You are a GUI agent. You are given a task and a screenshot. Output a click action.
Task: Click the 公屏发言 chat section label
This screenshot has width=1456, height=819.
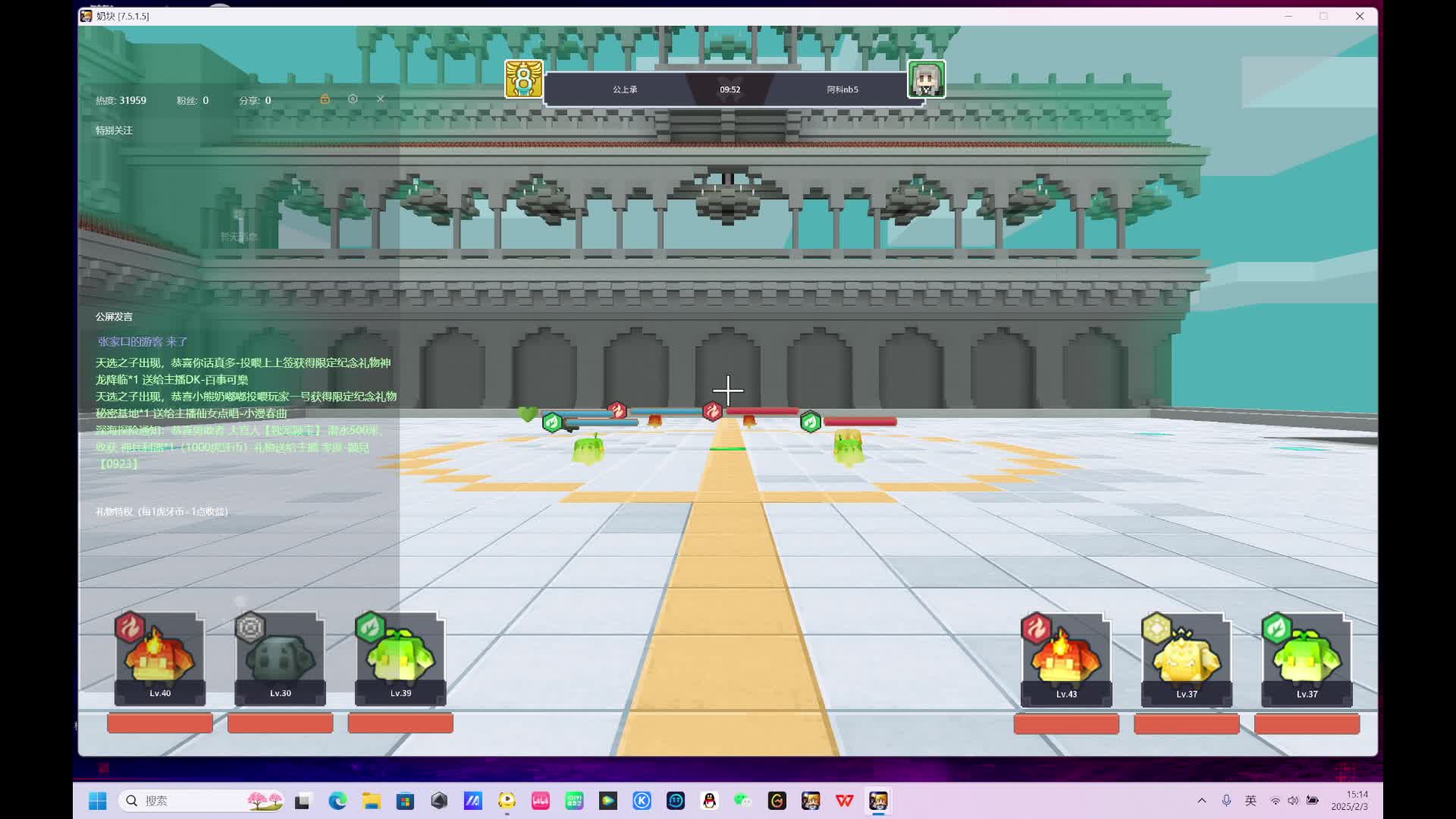(114, 317)
